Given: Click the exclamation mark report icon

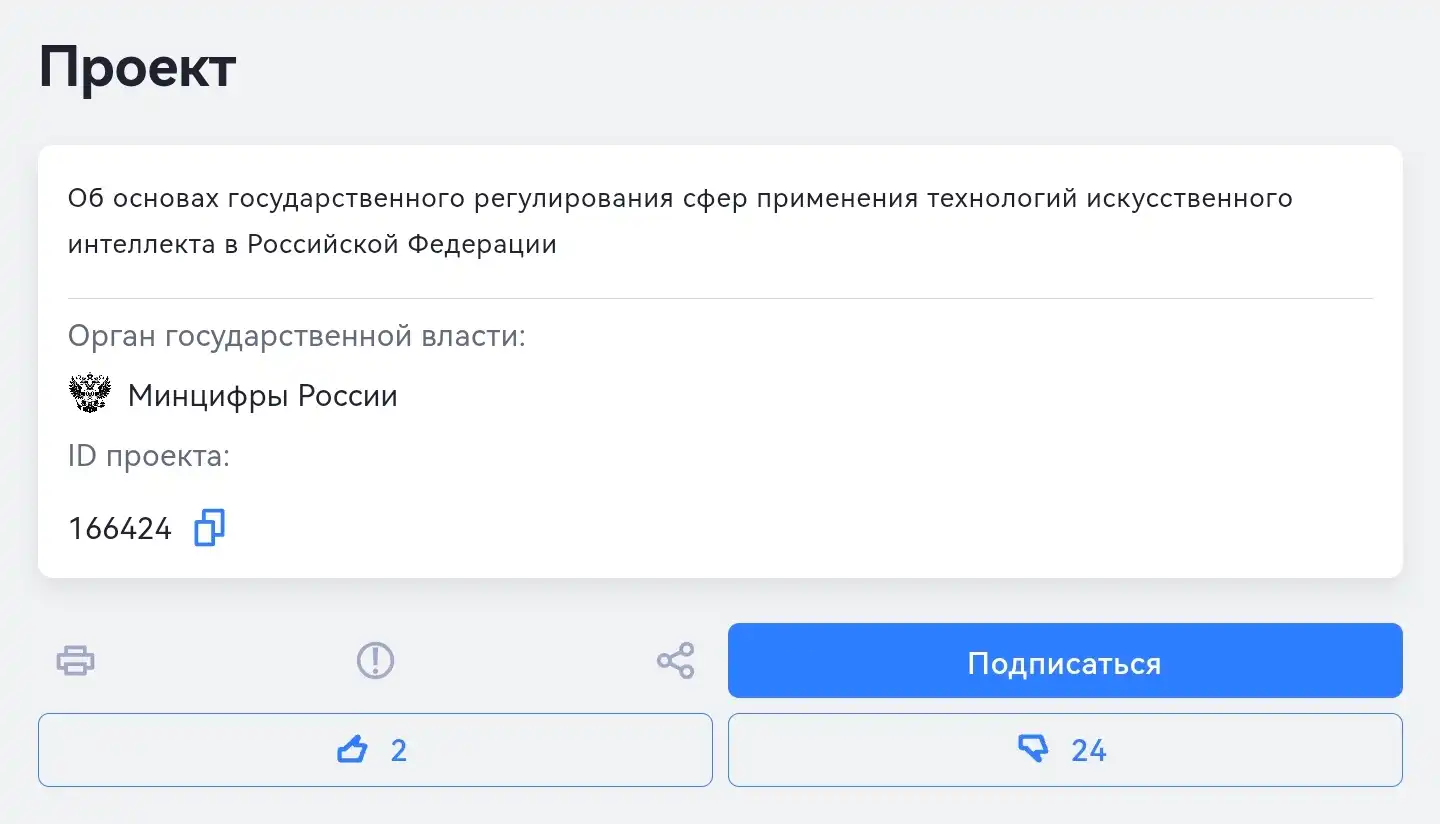Looking at the screenshot, I should (376, 661).
